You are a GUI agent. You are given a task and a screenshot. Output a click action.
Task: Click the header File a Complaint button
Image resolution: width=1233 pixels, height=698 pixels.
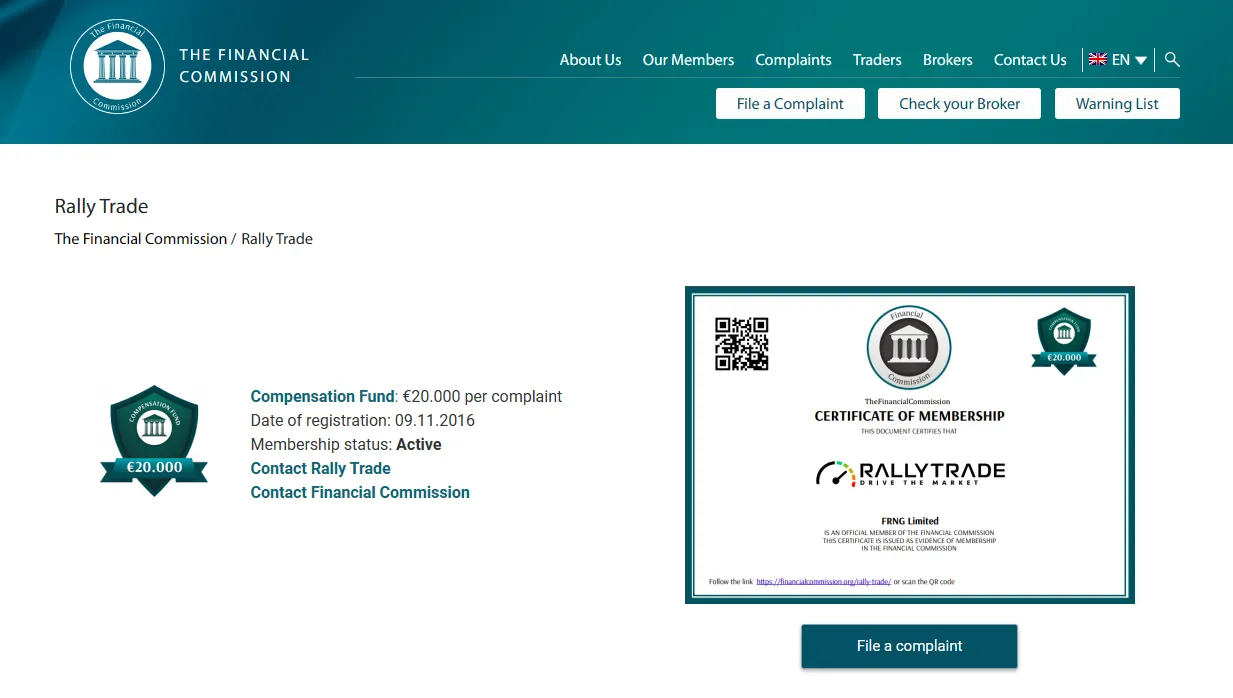click(790, 104)
